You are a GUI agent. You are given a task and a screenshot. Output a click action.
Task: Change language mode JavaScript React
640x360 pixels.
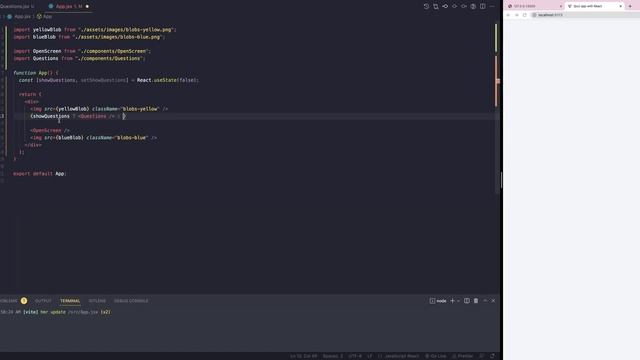(398, 356)
